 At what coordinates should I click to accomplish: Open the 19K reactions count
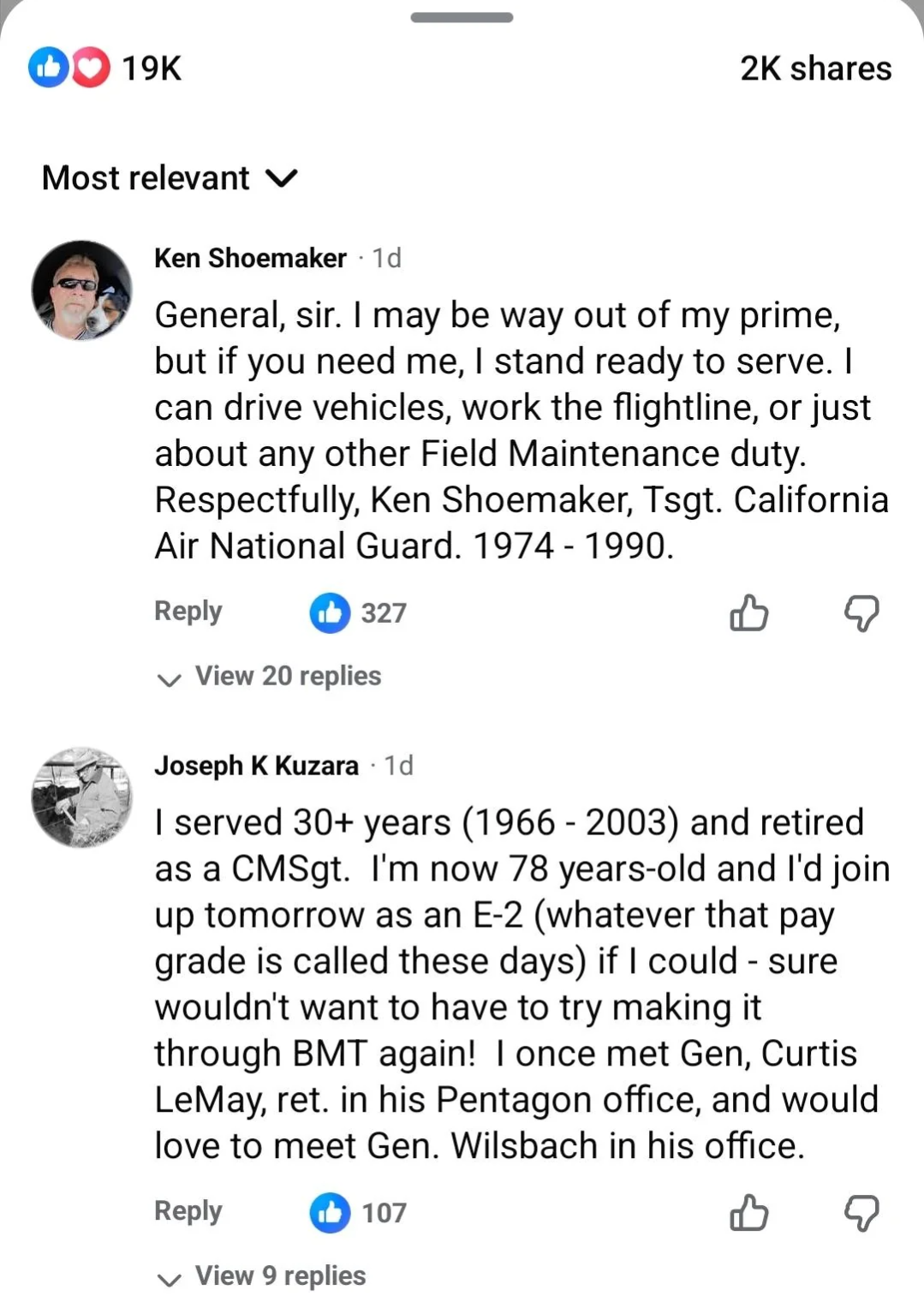click(152, 69)
